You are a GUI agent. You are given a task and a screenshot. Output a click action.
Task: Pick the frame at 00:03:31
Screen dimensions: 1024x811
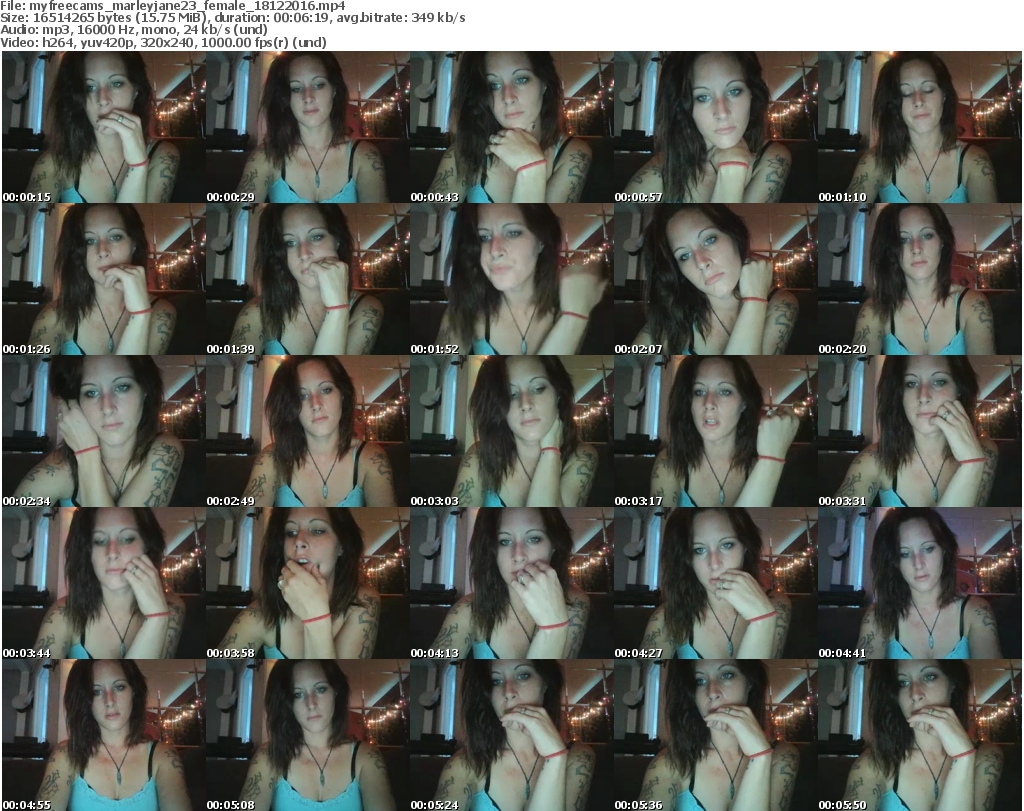point(920,431)
